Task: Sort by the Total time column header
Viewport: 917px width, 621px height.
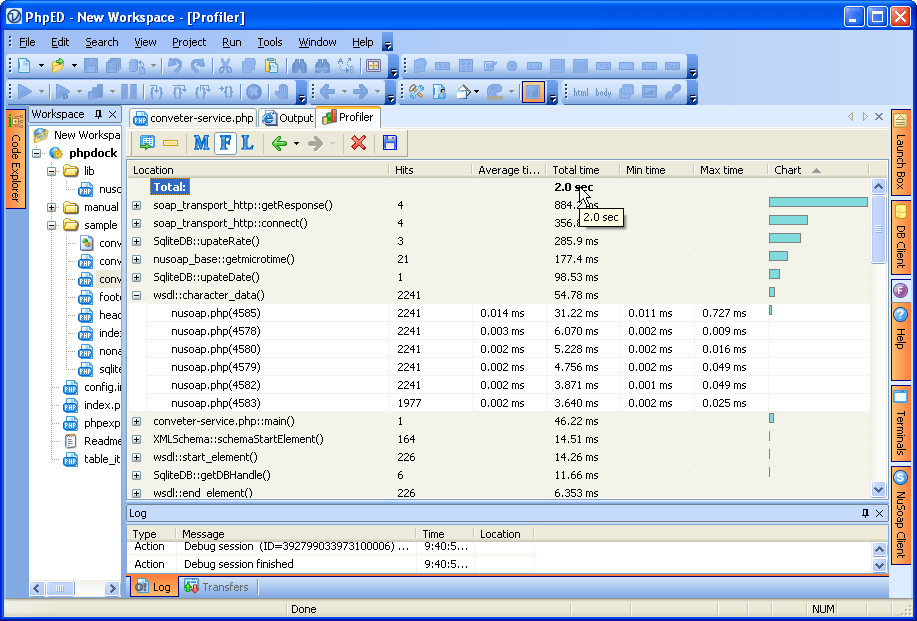Action: coord(582,170)
